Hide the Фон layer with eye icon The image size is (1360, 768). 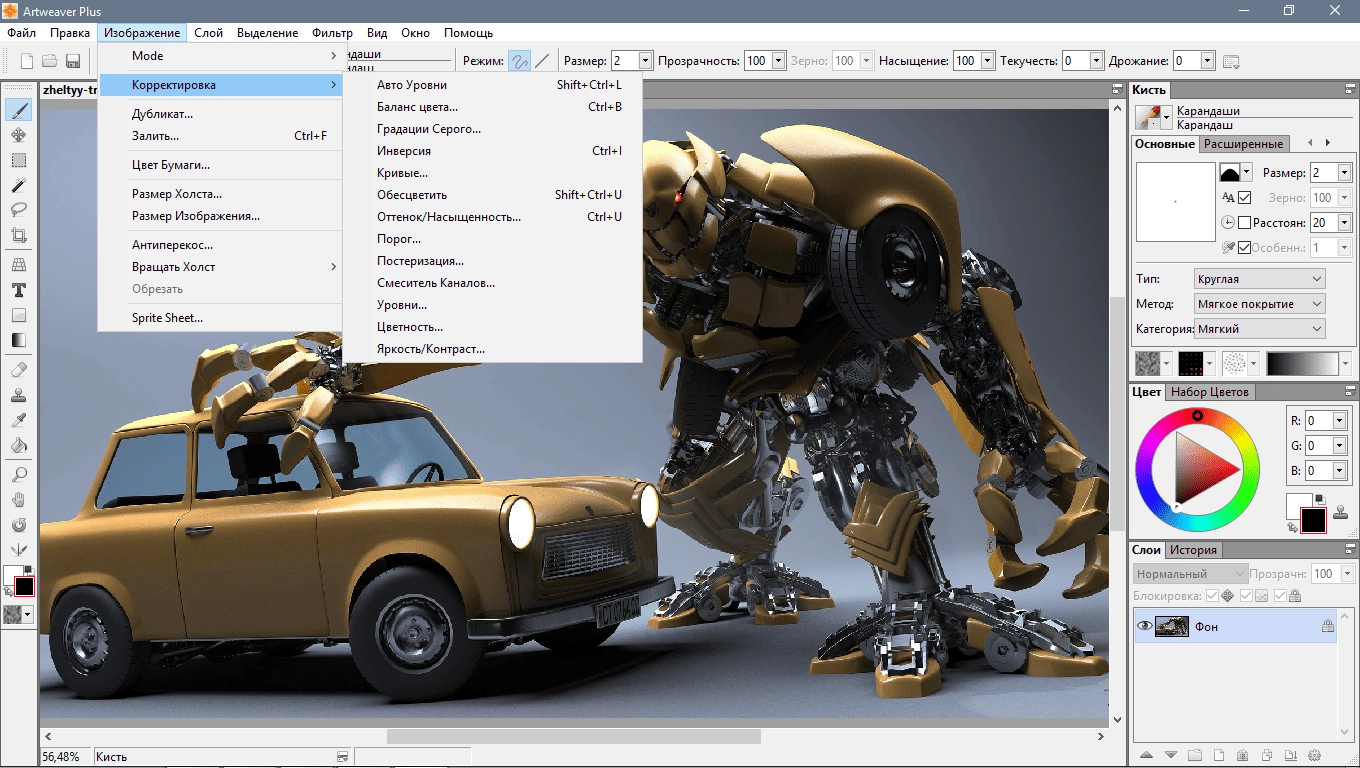coord(1144,626)
